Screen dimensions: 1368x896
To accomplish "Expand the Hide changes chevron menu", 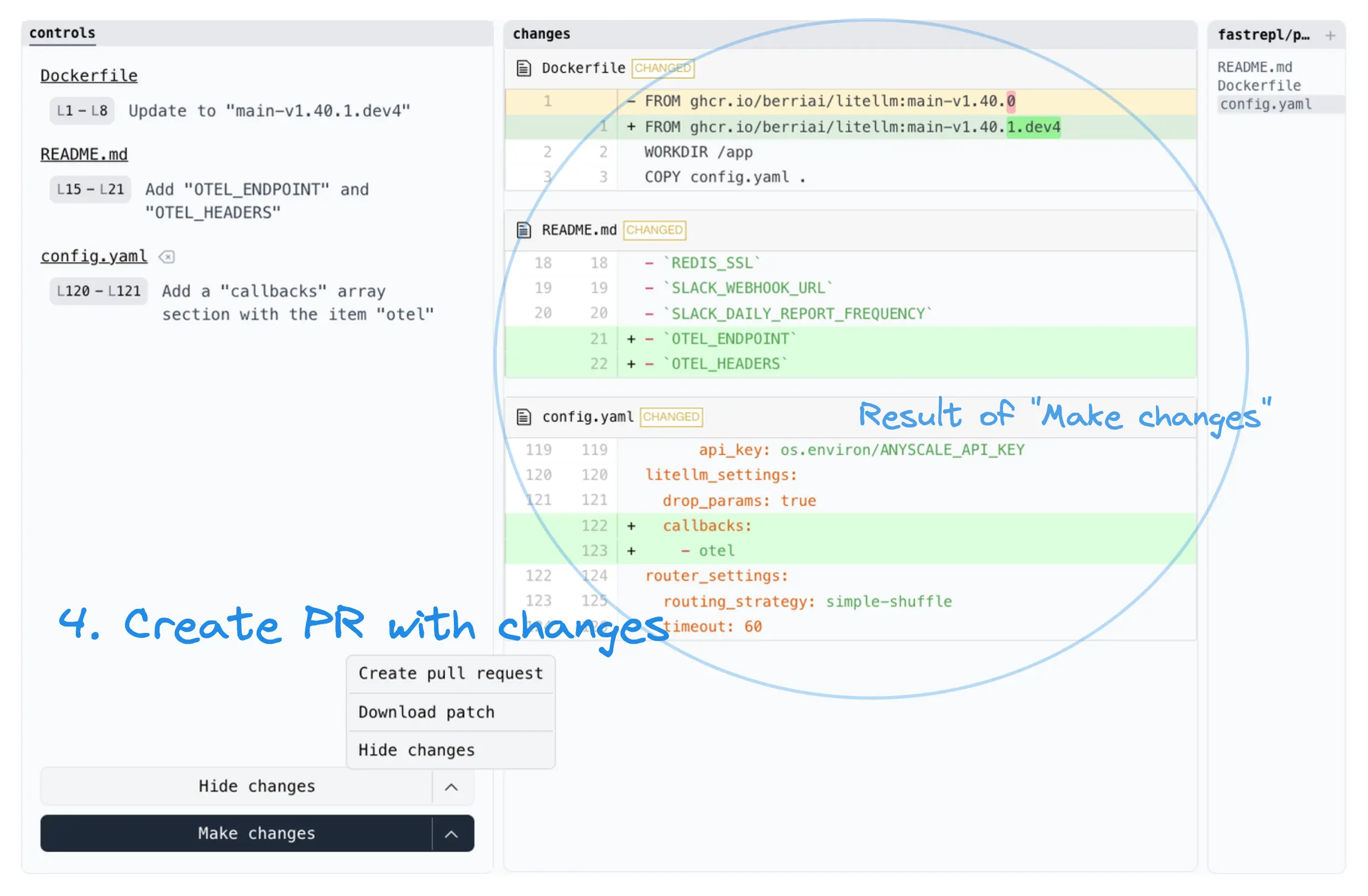I will 452,787.
